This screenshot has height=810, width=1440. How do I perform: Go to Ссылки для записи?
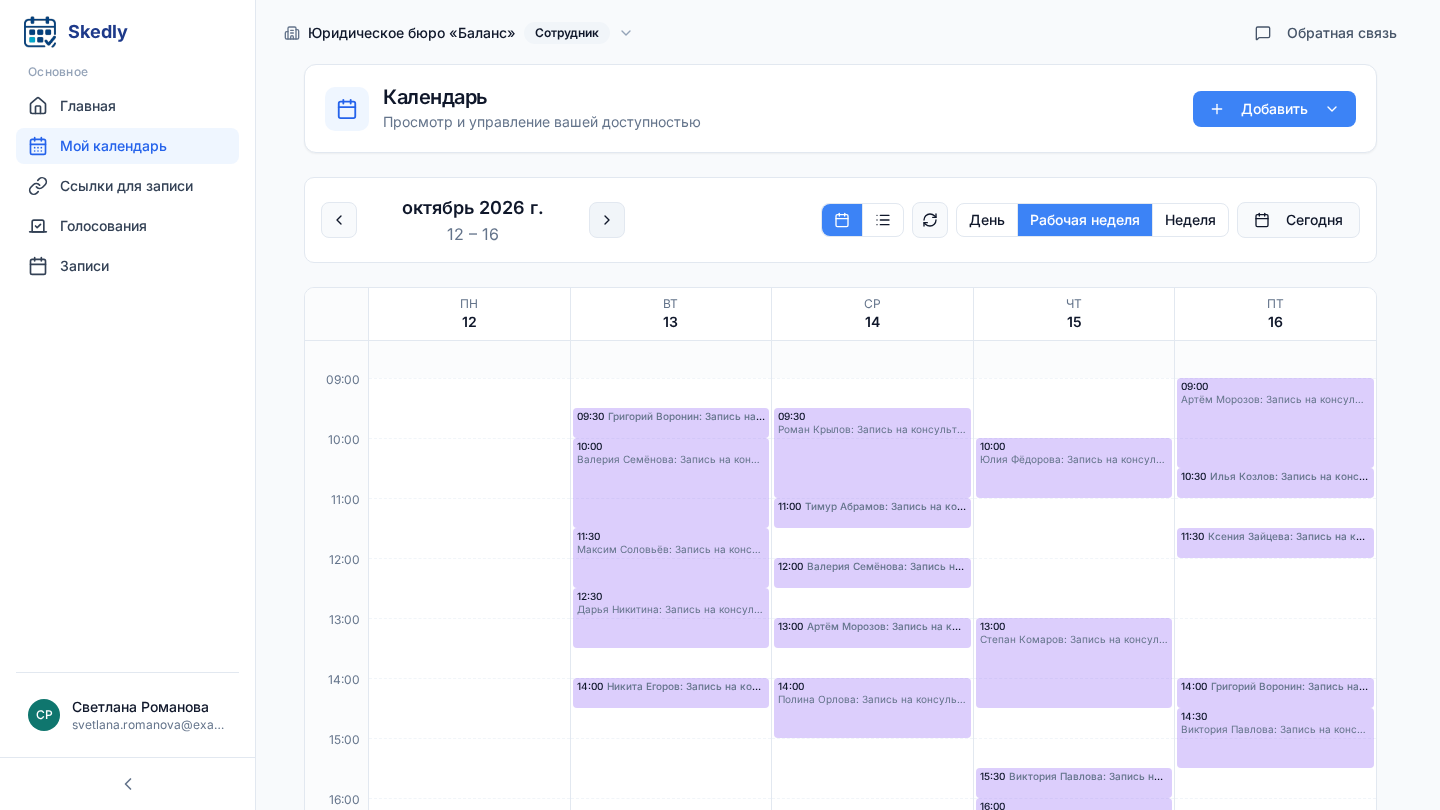[x=127, y=186]
